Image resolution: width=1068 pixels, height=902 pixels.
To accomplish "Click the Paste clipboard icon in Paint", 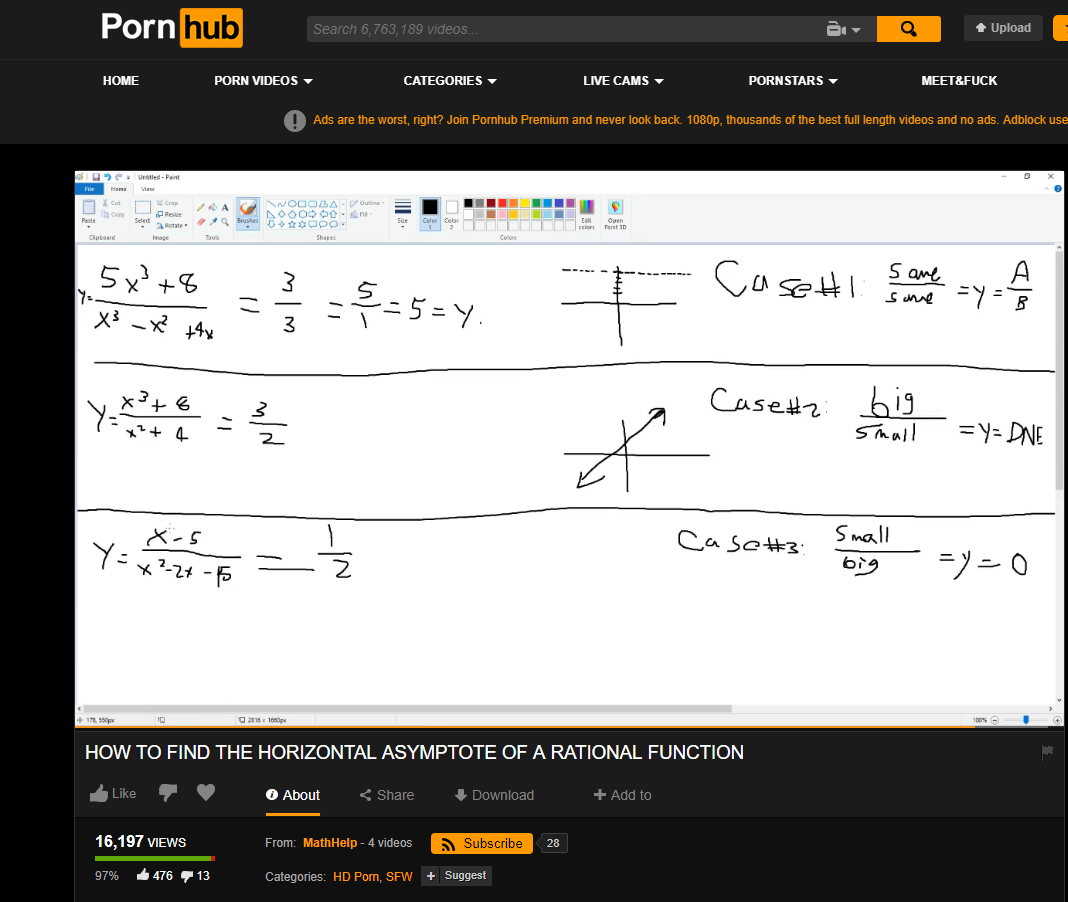I will 89,206.
